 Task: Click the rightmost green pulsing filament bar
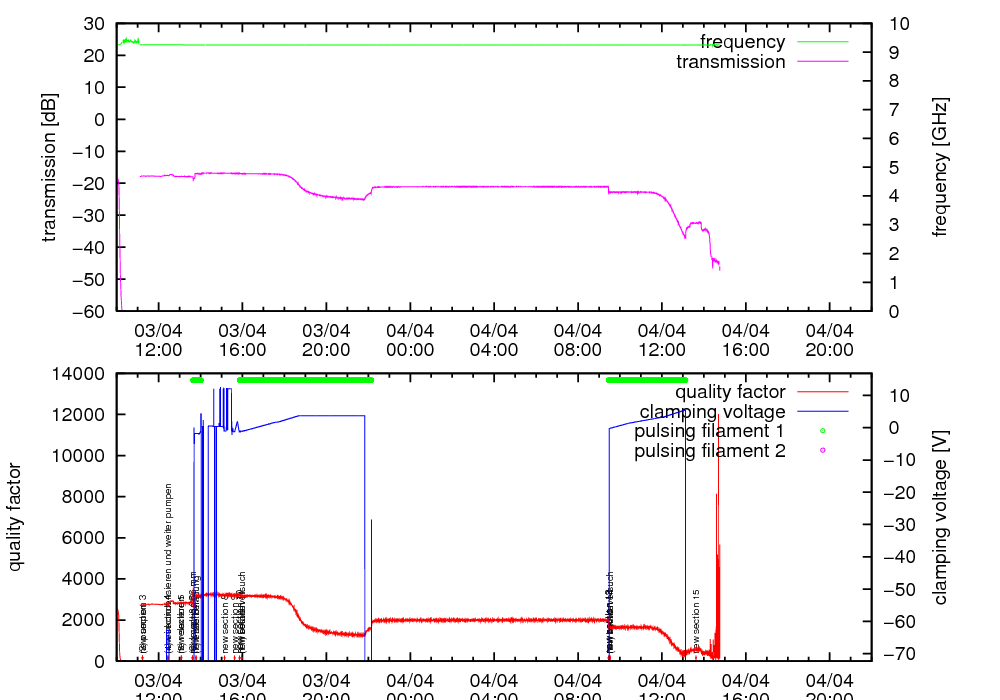click(x=647, y=380)
